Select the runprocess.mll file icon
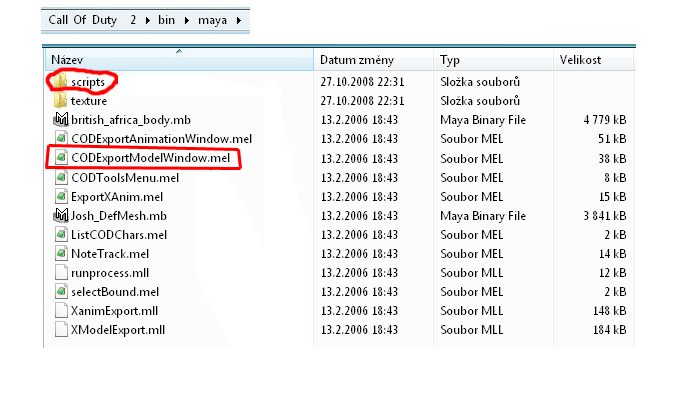The width and height of the screenshot is (700, 400). pyautogui.click(x=61, y=272)
